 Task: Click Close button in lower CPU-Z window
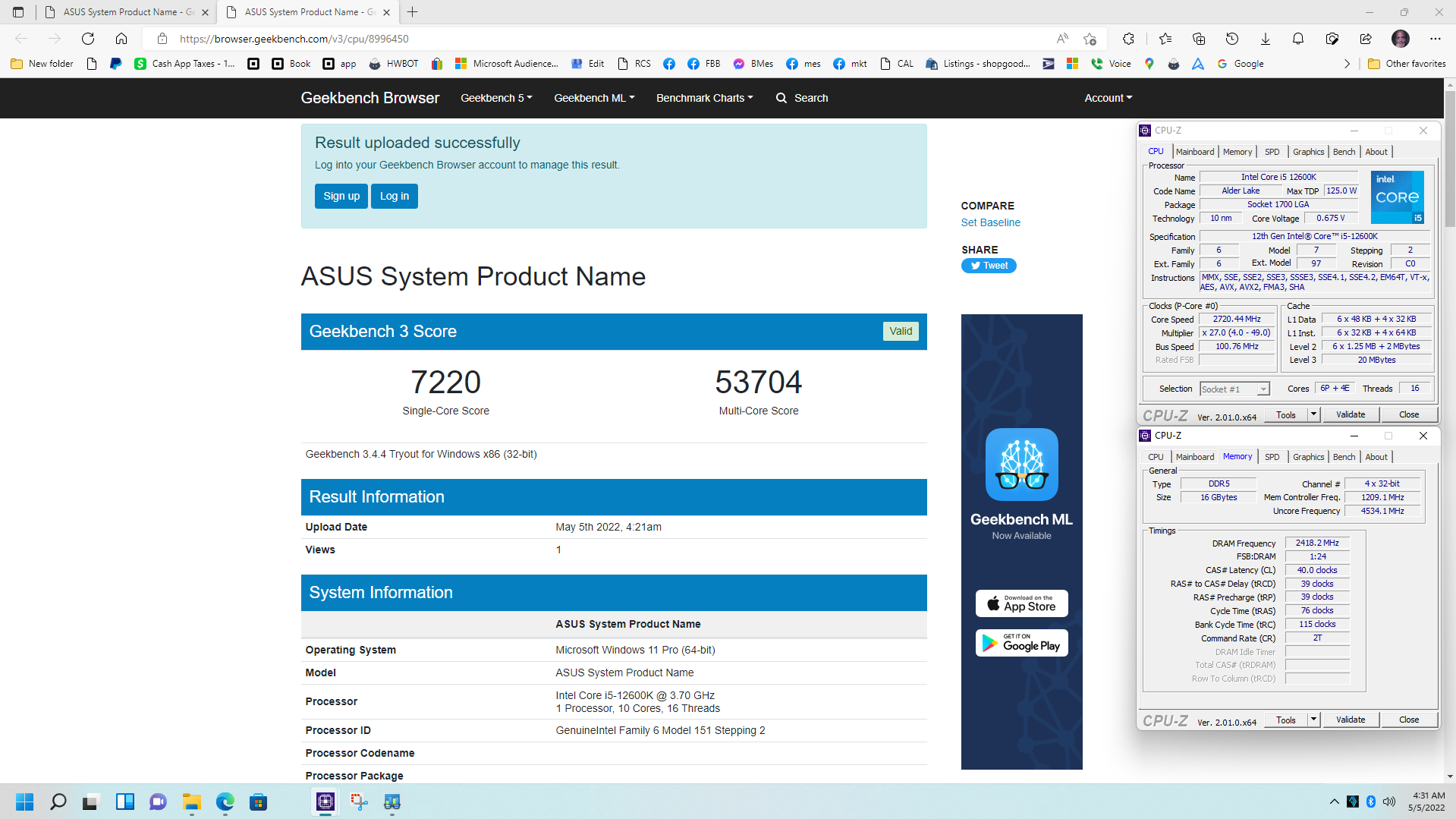[x=1409, y=720]
